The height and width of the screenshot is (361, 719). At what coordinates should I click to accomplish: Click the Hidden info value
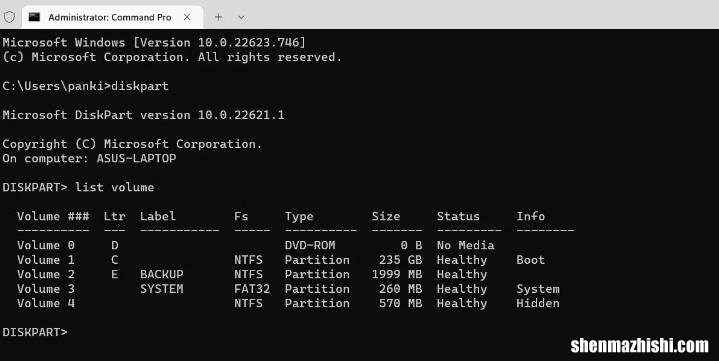click(x=538, y=303)
